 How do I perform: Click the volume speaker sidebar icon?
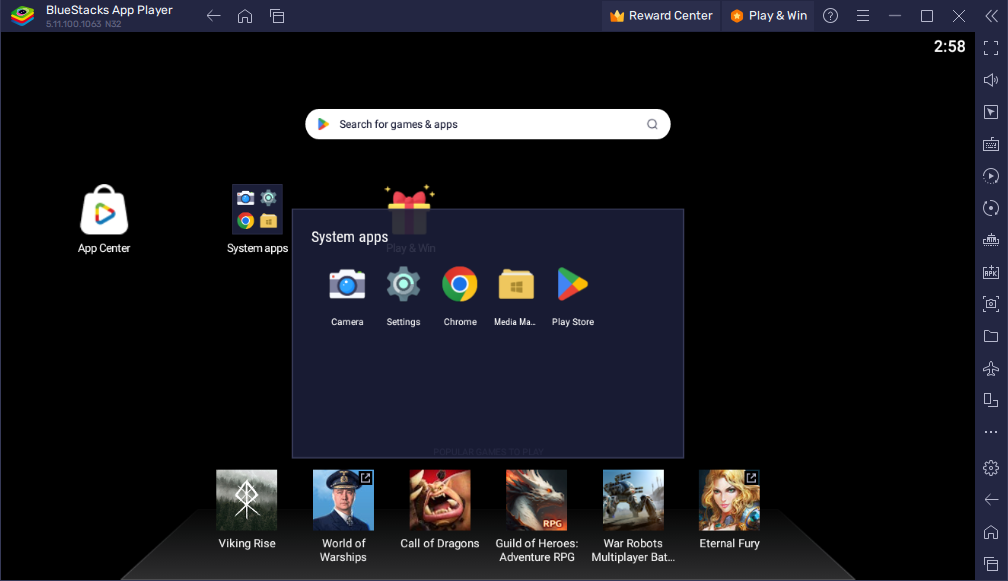[991, 80]
